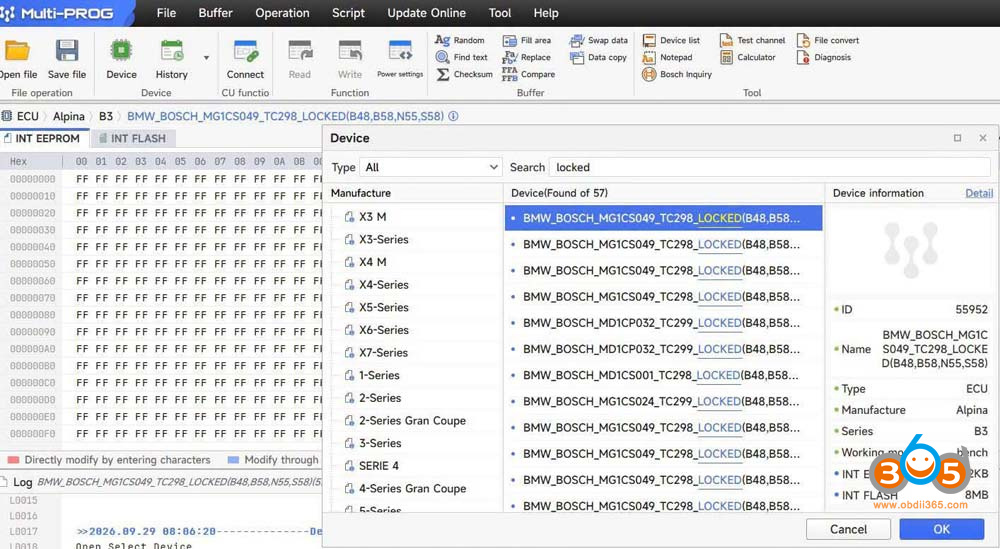Select X4-Series in Manufacture tree
This screenshot has width=1000, height=549.
click(383, 285)
